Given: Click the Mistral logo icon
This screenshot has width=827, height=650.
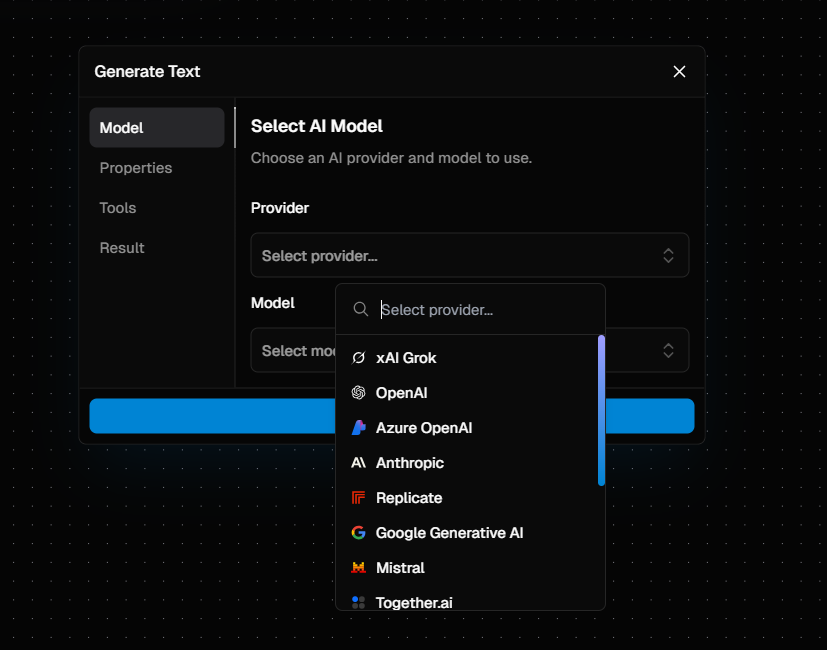Looking at the screenshot, I should 358,568.
